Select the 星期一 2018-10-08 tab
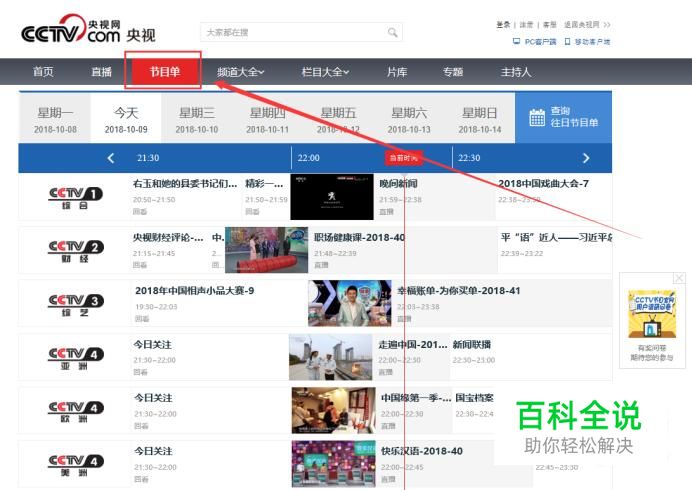 tap(55, 119)
